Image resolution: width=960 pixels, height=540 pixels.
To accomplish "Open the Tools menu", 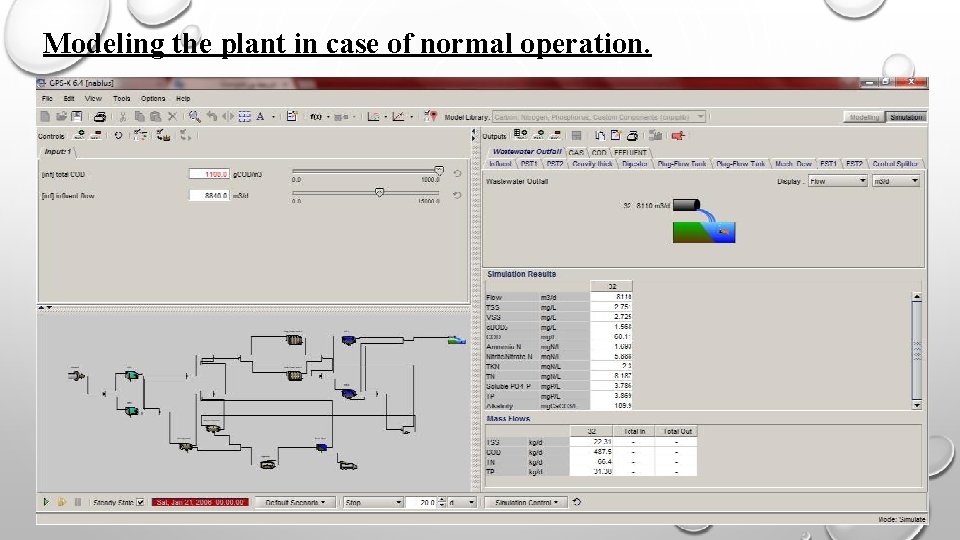I will click(x=121, y=98).
